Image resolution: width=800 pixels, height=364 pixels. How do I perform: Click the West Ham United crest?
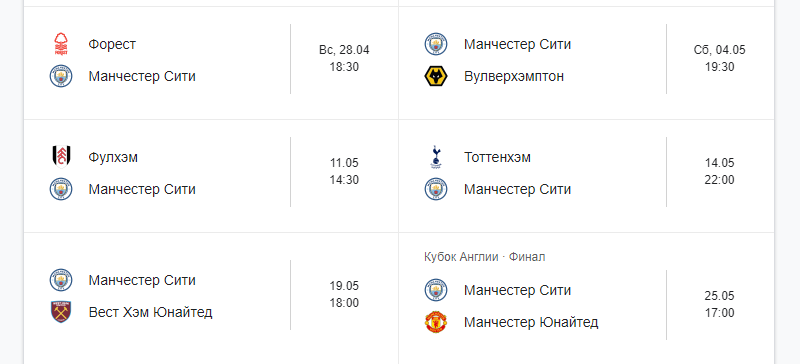(x=61, y=311)
